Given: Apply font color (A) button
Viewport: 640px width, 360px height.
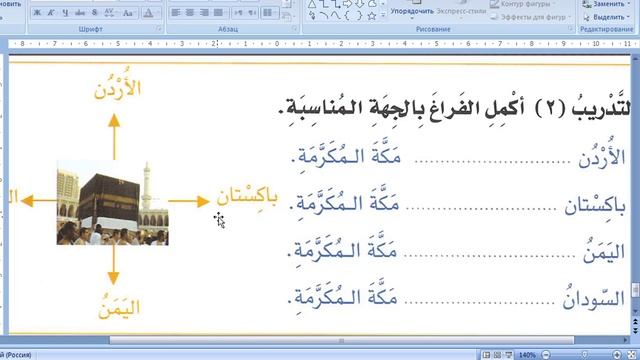Looking at the screenshot, I should tap(149, 13).
